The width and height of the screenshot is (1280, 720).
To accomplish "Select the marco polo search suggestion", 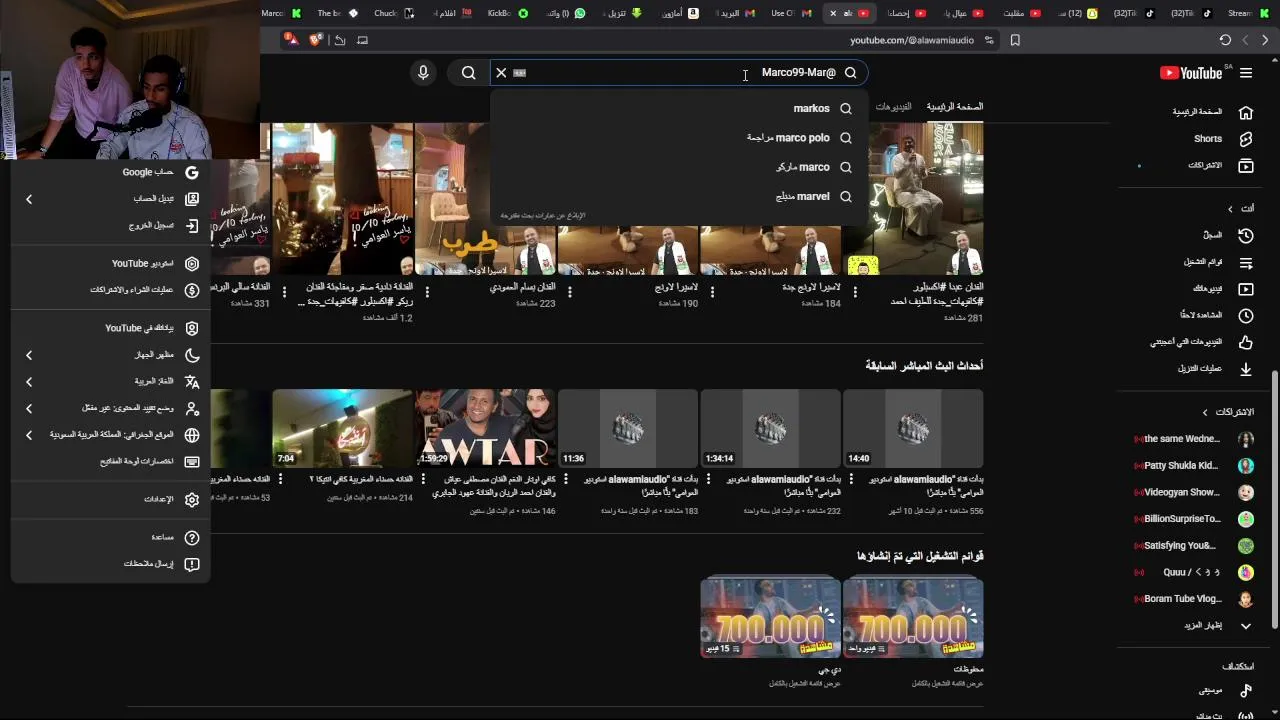I will 680,138.
